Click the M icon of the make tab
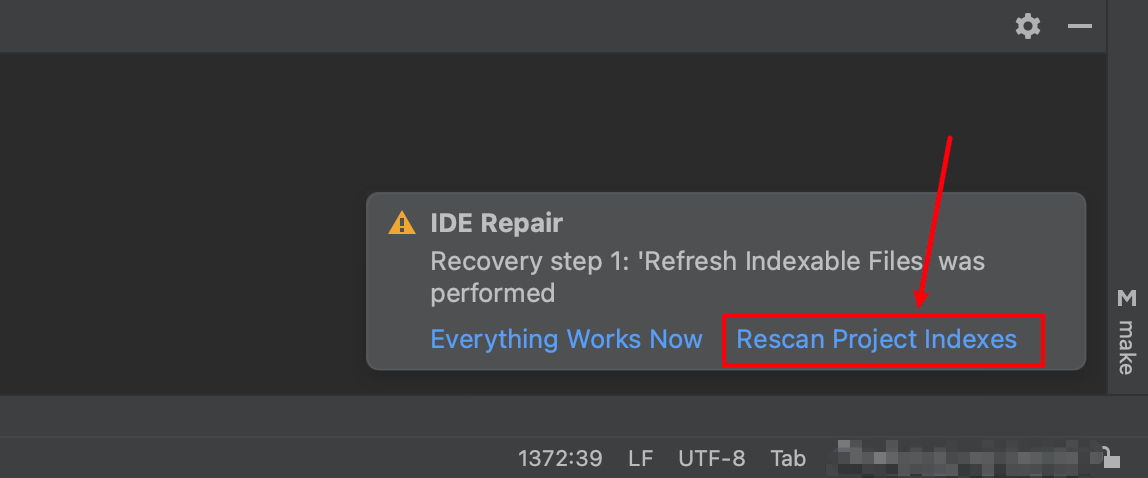1148x478 pixels. click(x=1127, y=298)
